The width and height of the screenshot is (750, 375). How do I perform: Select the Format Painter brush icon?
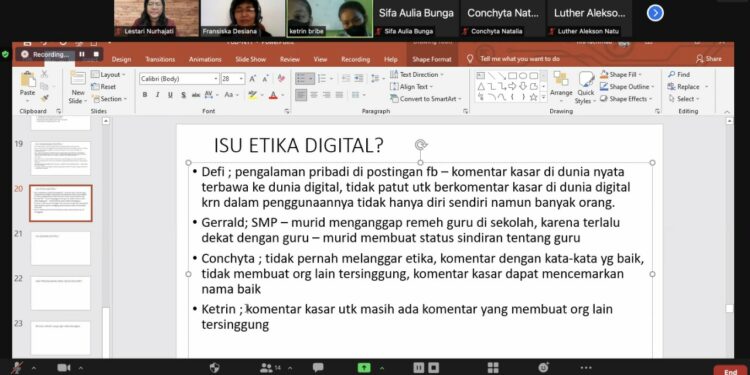coord(44,98)
